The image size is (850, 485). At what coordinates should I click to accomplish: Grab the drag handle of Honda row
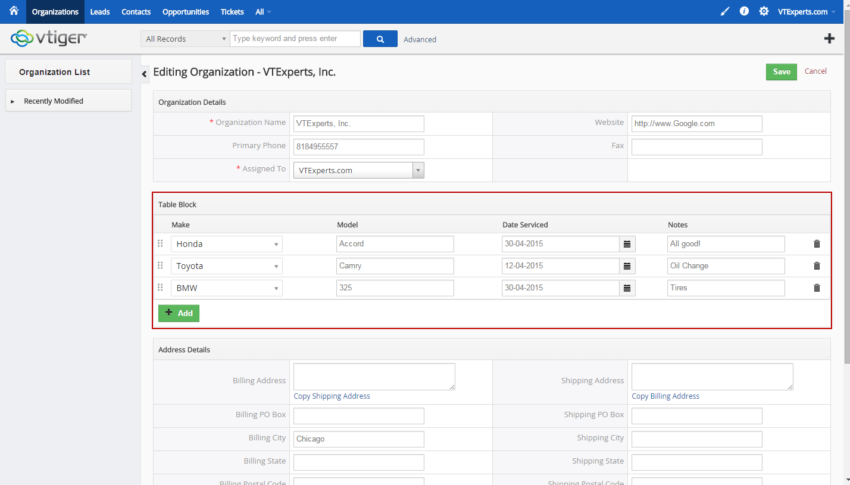coord(160,243)
